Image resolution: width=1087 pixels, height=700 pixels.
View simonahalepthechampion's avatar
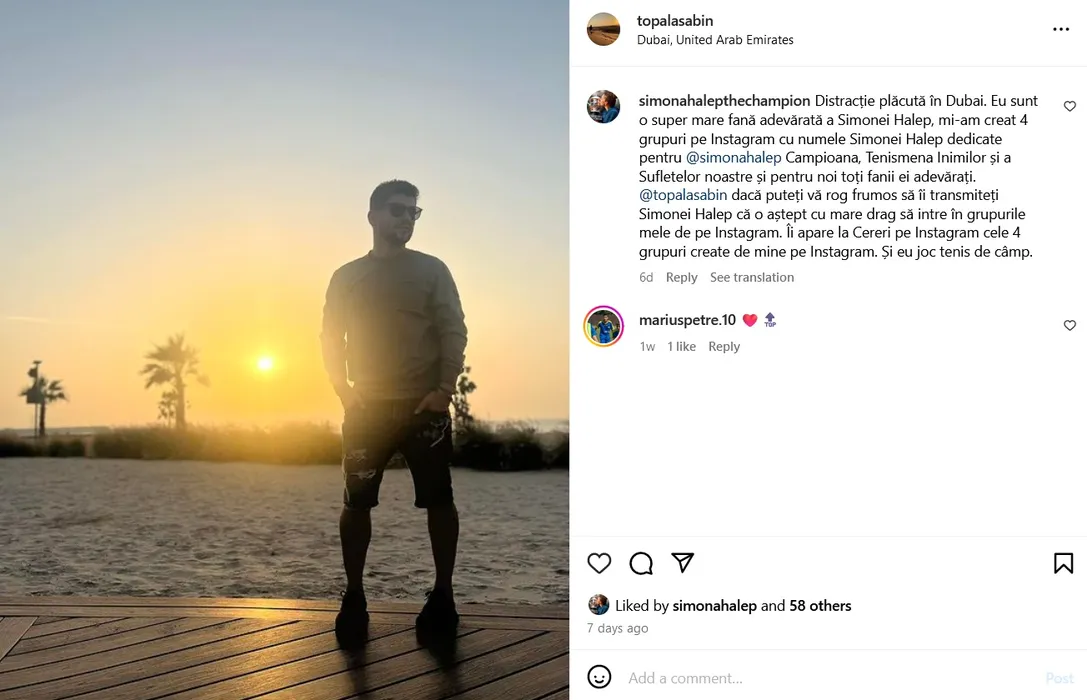pos(603,107)
